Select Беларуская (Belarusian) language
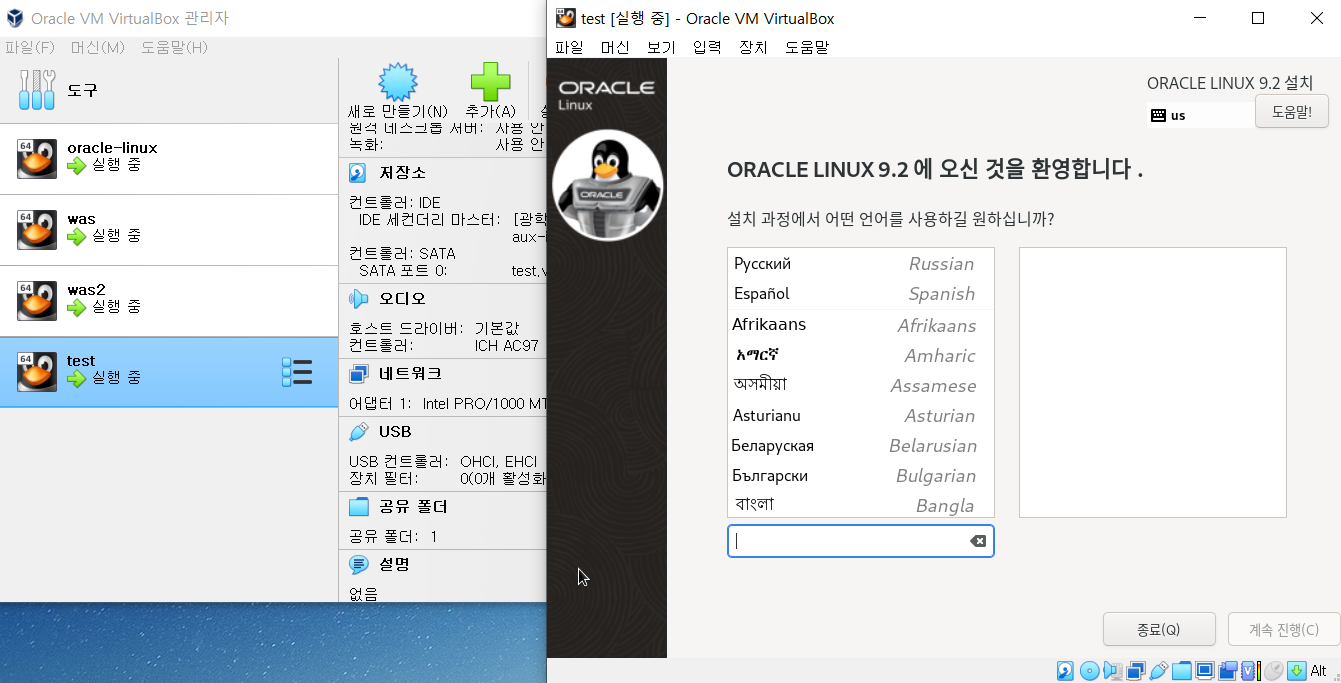 (860, 445)
